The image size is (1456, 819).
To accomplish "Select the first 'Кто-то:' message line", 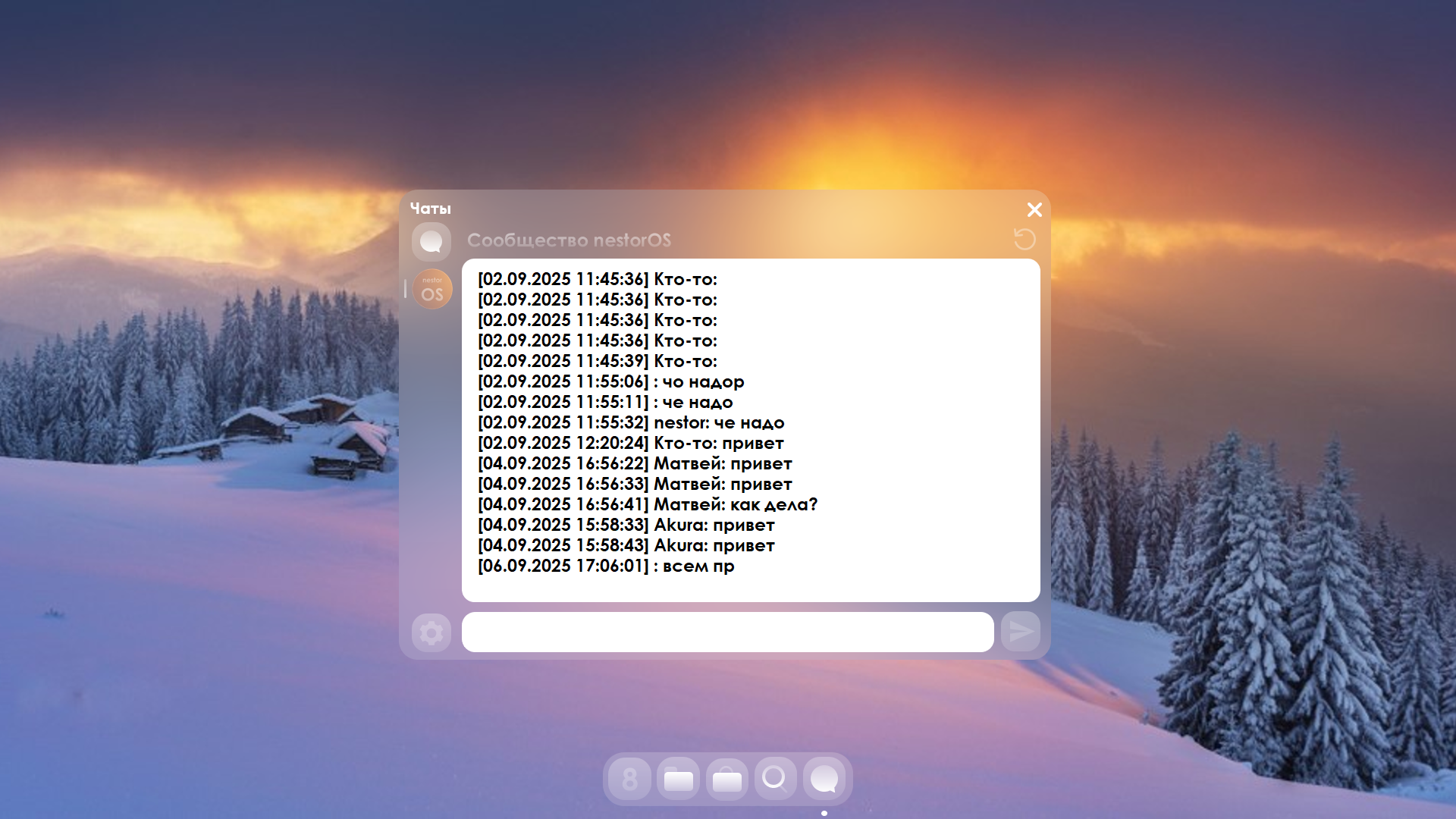I will pos(598,279).
